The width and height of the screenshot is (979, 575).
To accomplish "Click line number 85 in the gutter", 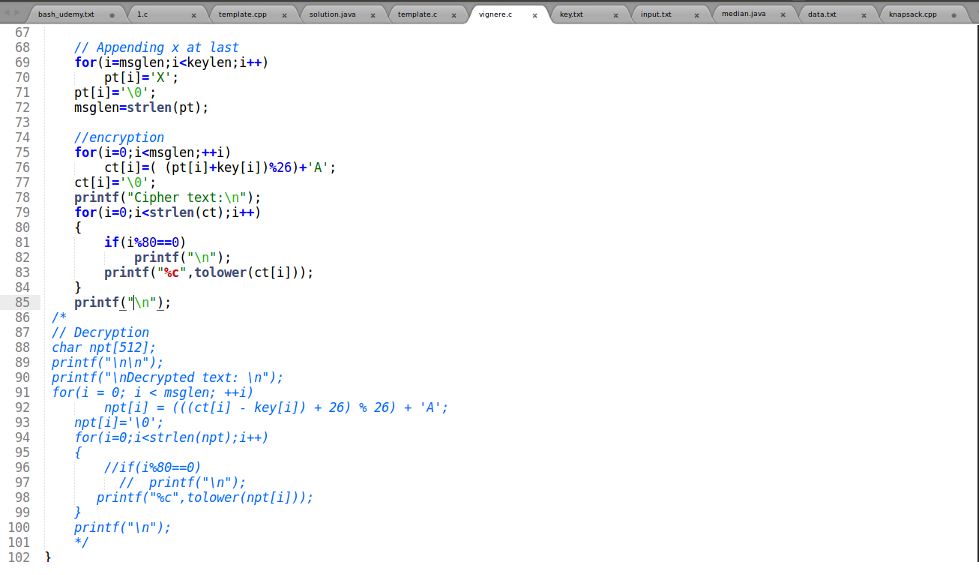I will point(22,302).
